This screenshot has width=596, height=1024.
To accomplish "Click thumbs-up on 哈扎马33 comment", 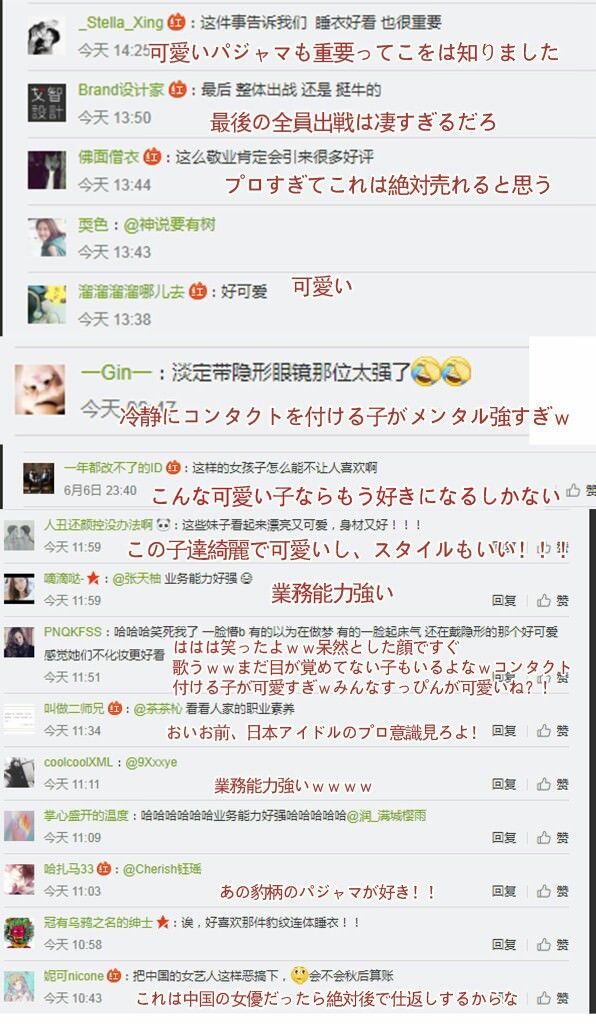I will [543, 891].
